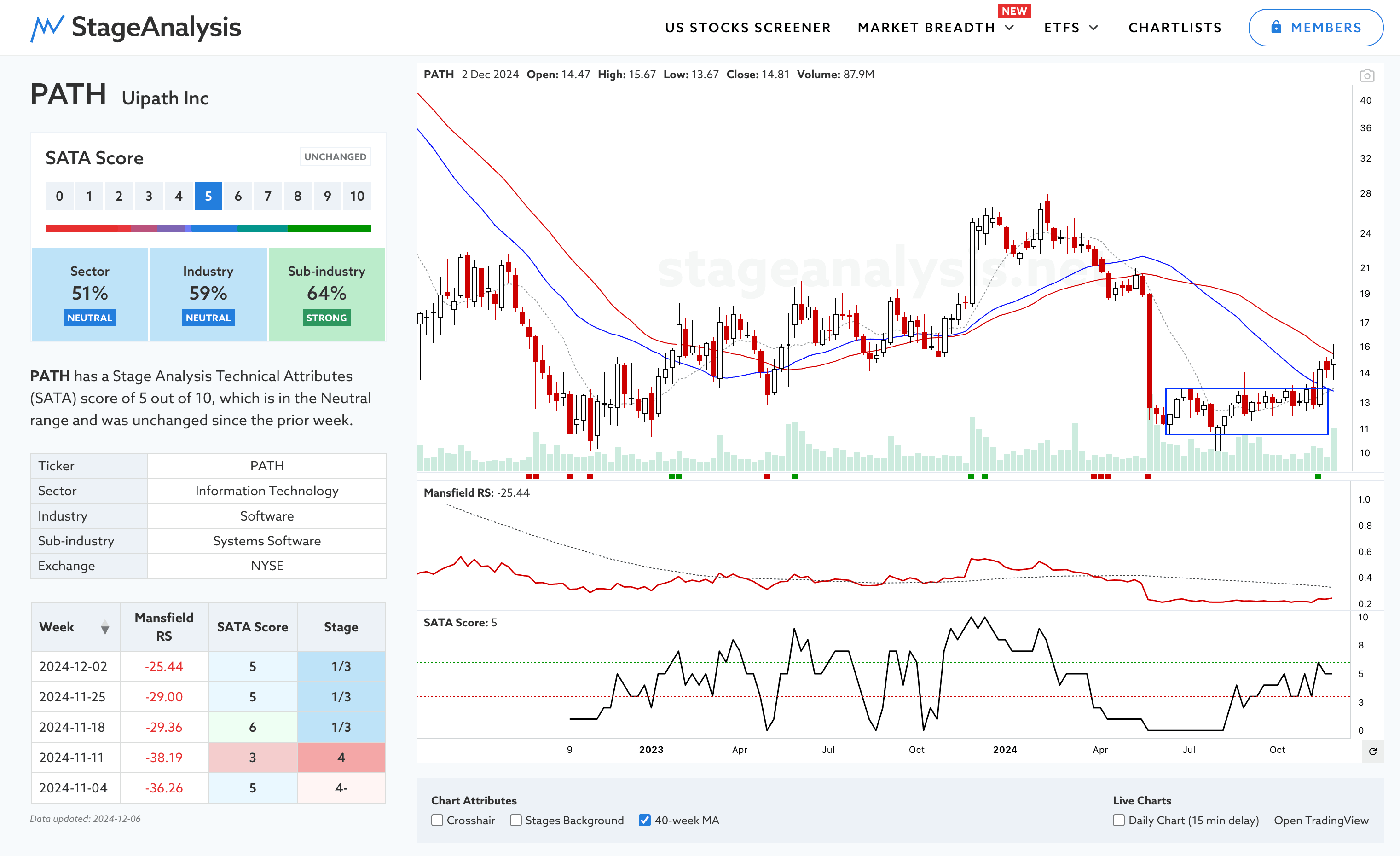This screenshot has width=1400, height=856.
Task: Click the 2024-11-18 week row
Action: [x=208, y=727]
